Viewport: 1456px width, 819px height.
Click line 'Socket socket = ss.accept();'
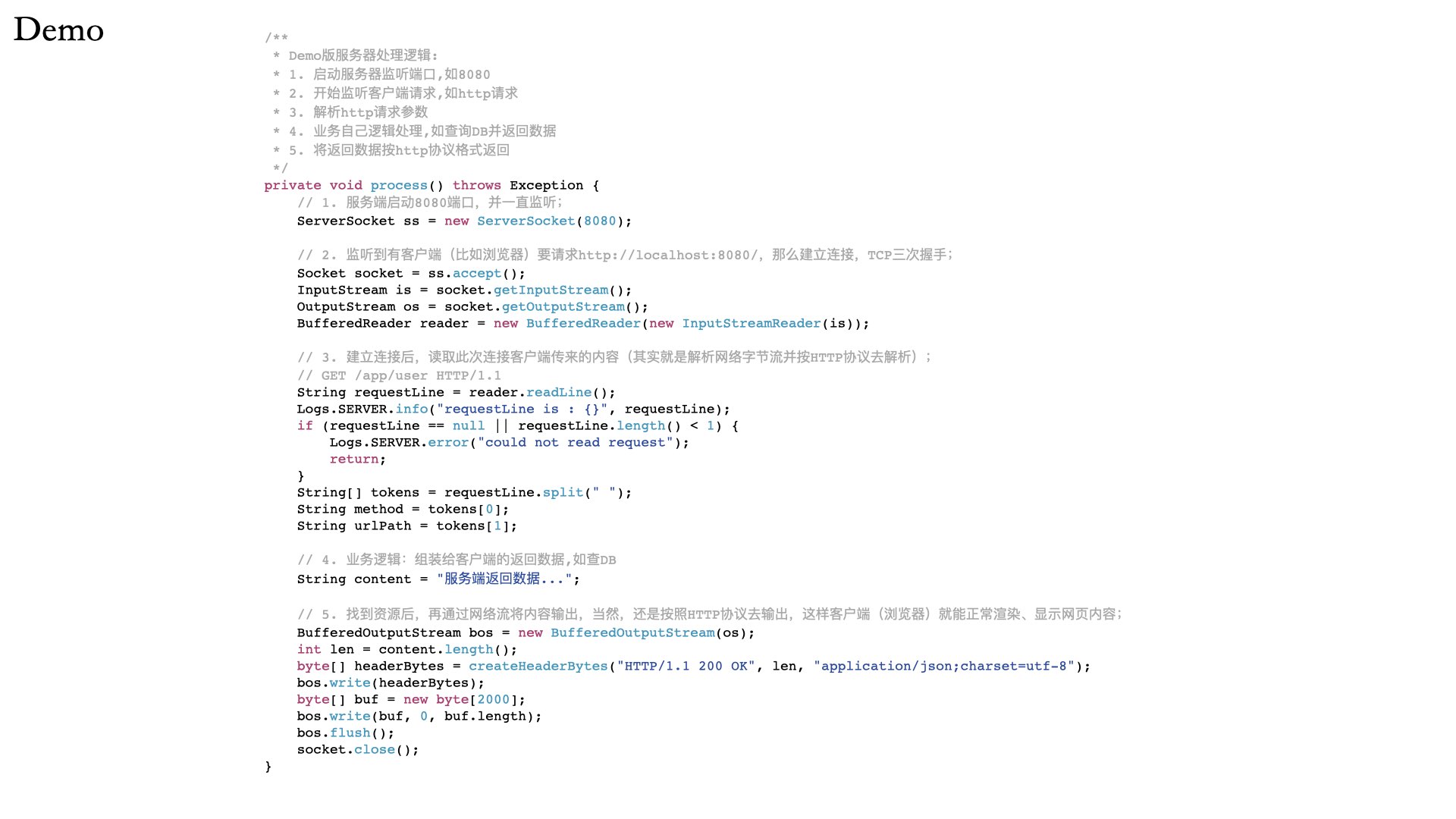tap(411, 273)
